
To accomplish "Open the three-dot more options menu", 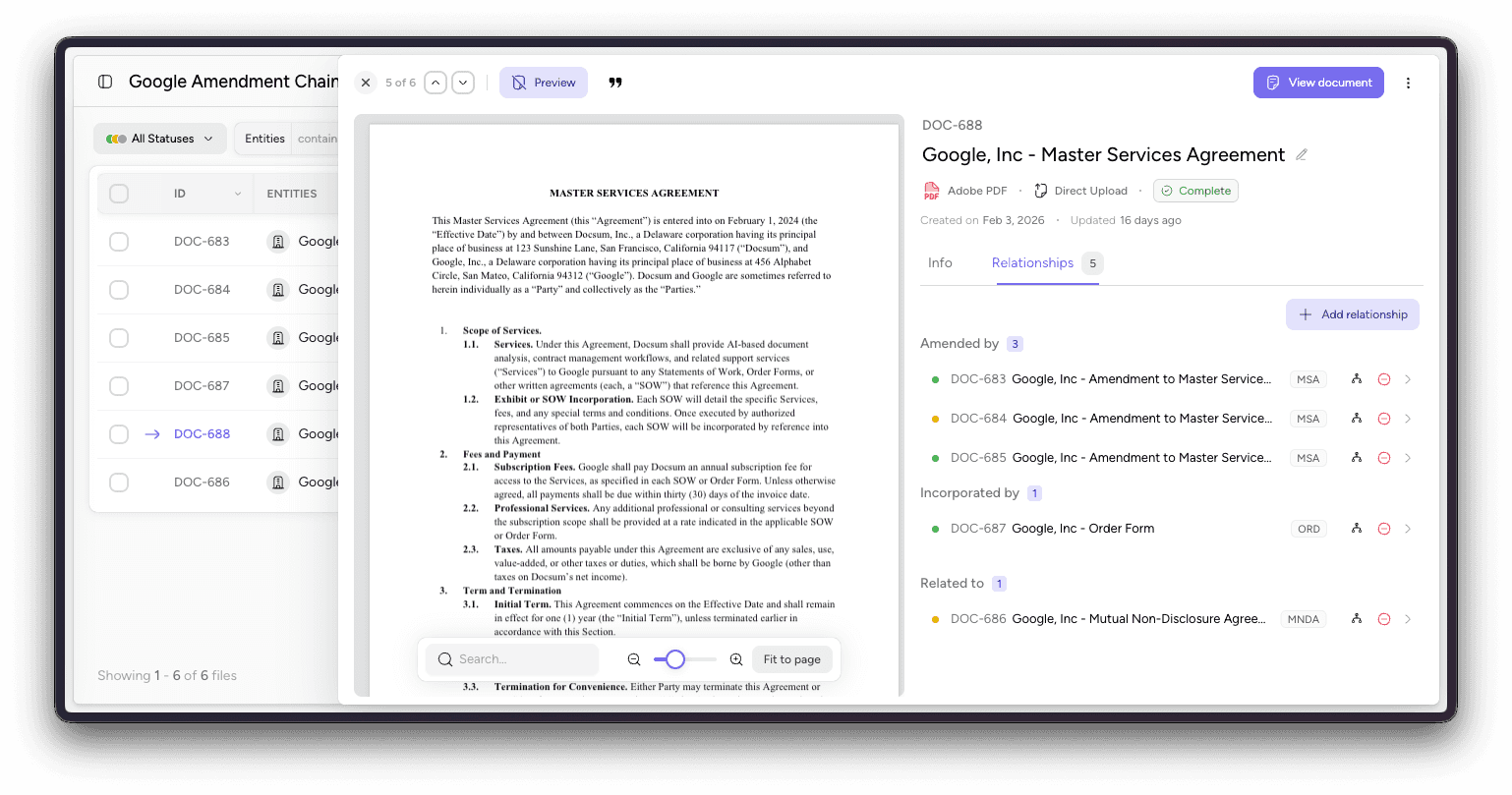I will (x=1408, y=83).
